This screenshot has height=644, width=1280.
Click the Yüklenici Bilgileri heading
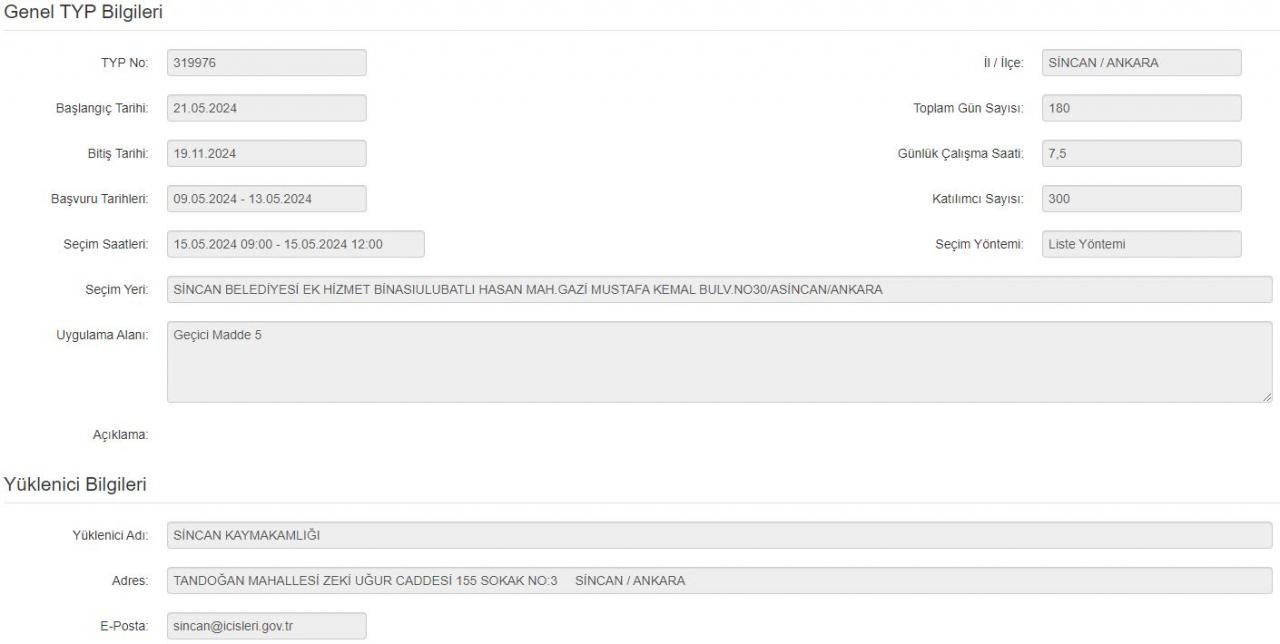[x=76, y=485]
